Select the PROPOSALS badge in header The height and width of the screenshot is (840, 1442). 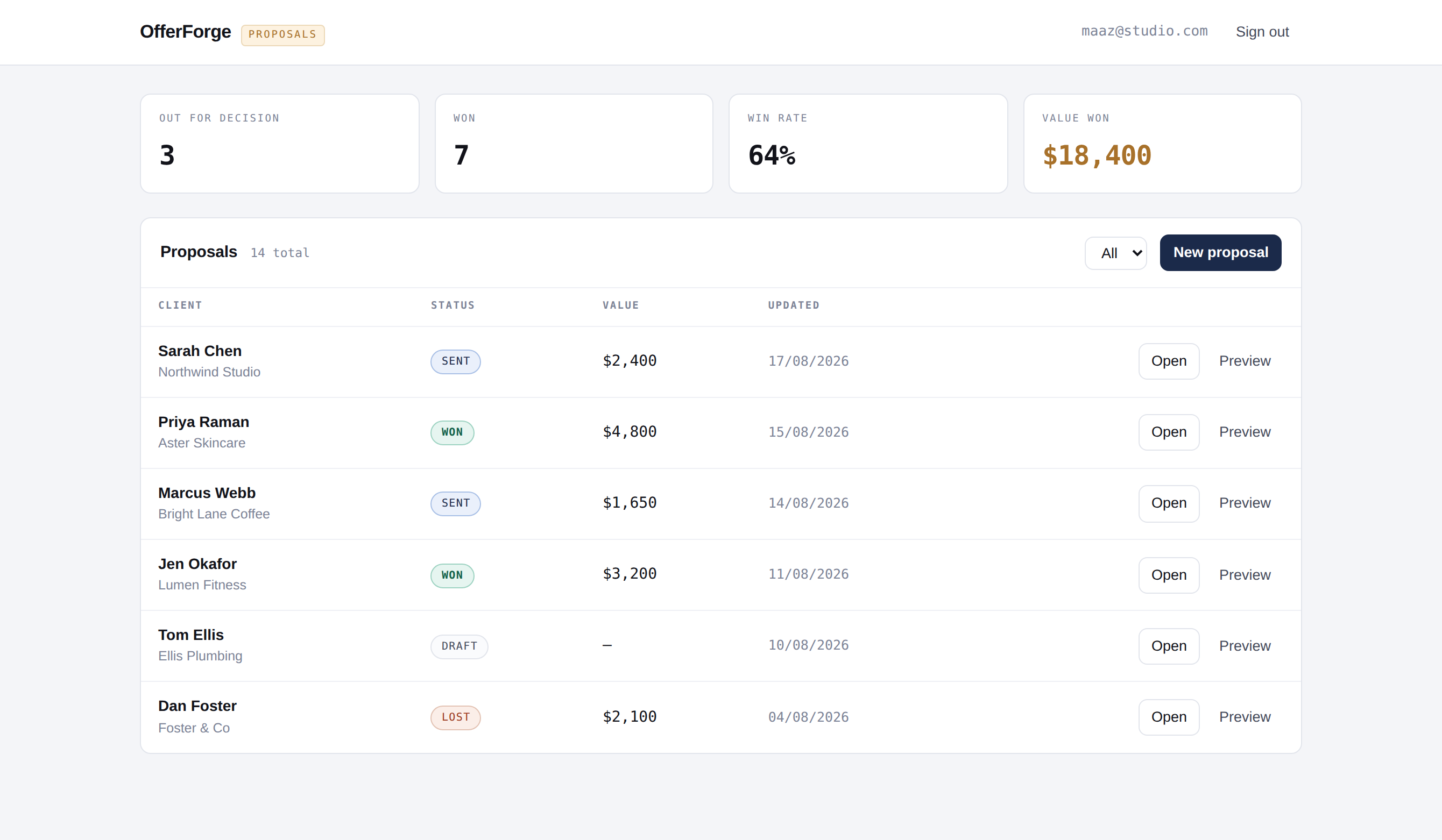[282, 34]
